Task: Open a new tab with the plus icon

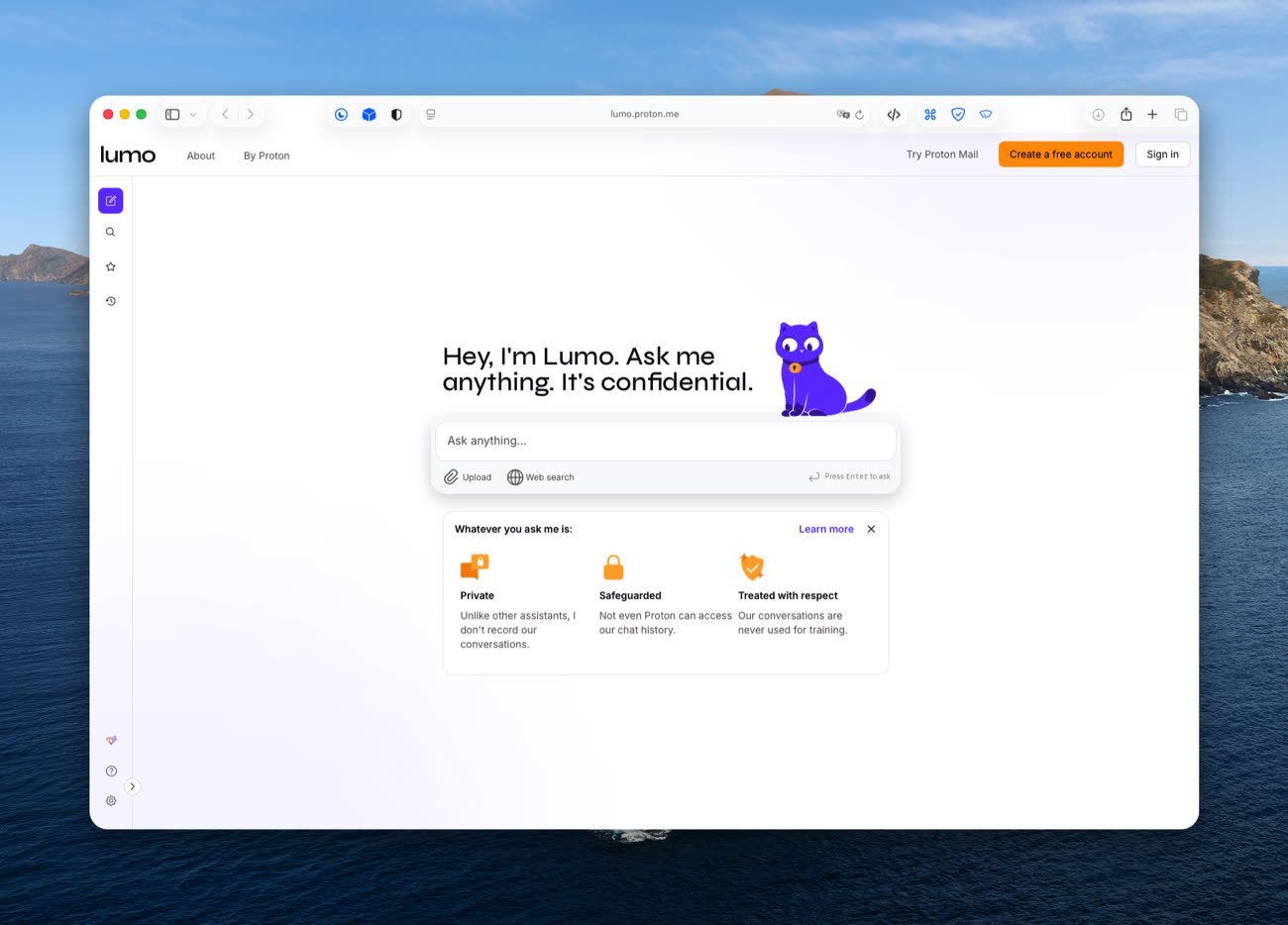Action: pyautogui.click(x=1152, y=115)
